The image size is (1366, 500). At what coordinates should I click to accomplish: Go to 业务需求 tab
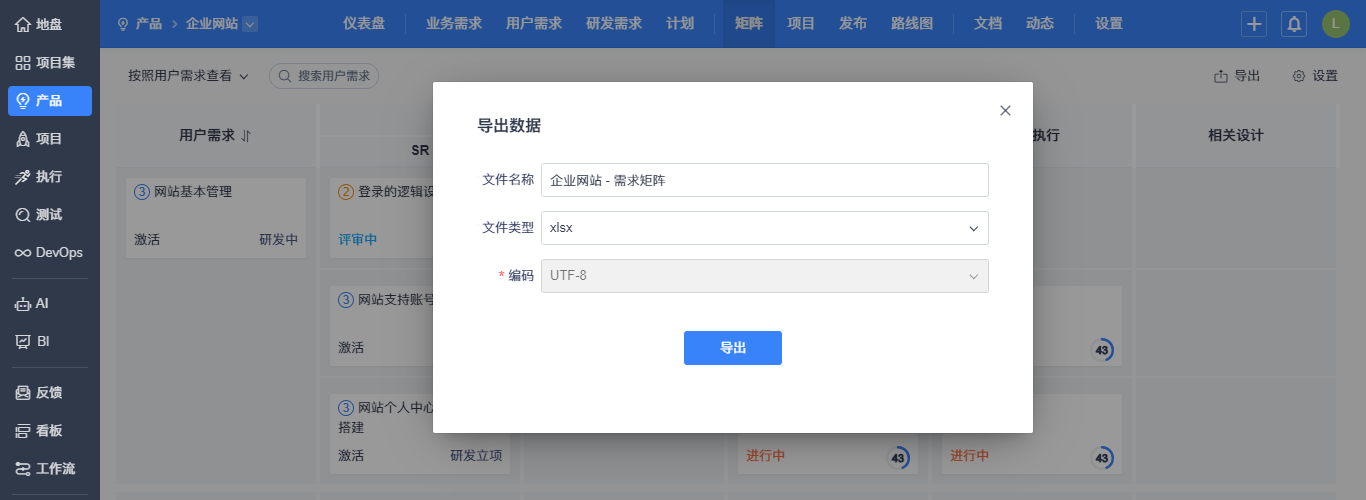(454, 24)
